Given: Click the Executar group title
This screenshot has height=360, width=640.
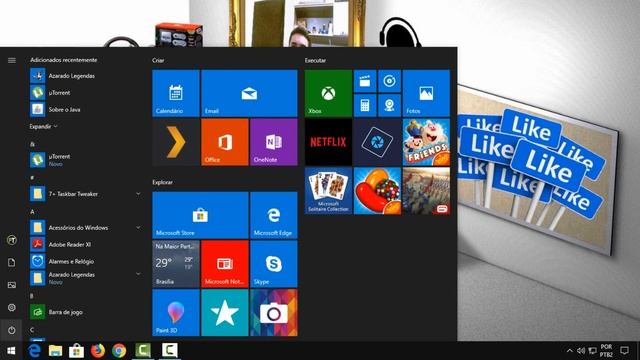Looking at the screenshot, I should [x=315, y=60].
